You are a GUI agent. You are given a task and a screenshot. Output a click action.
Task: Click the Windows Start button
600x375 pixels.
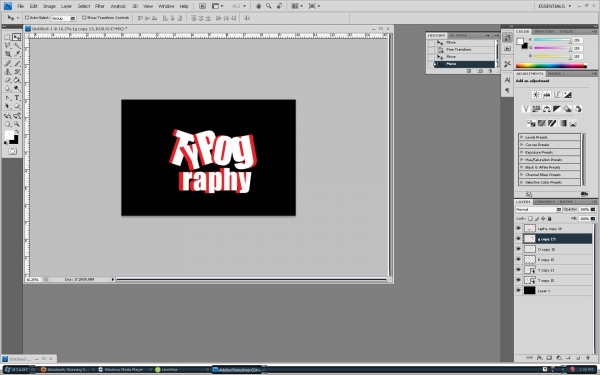point(17,370)
